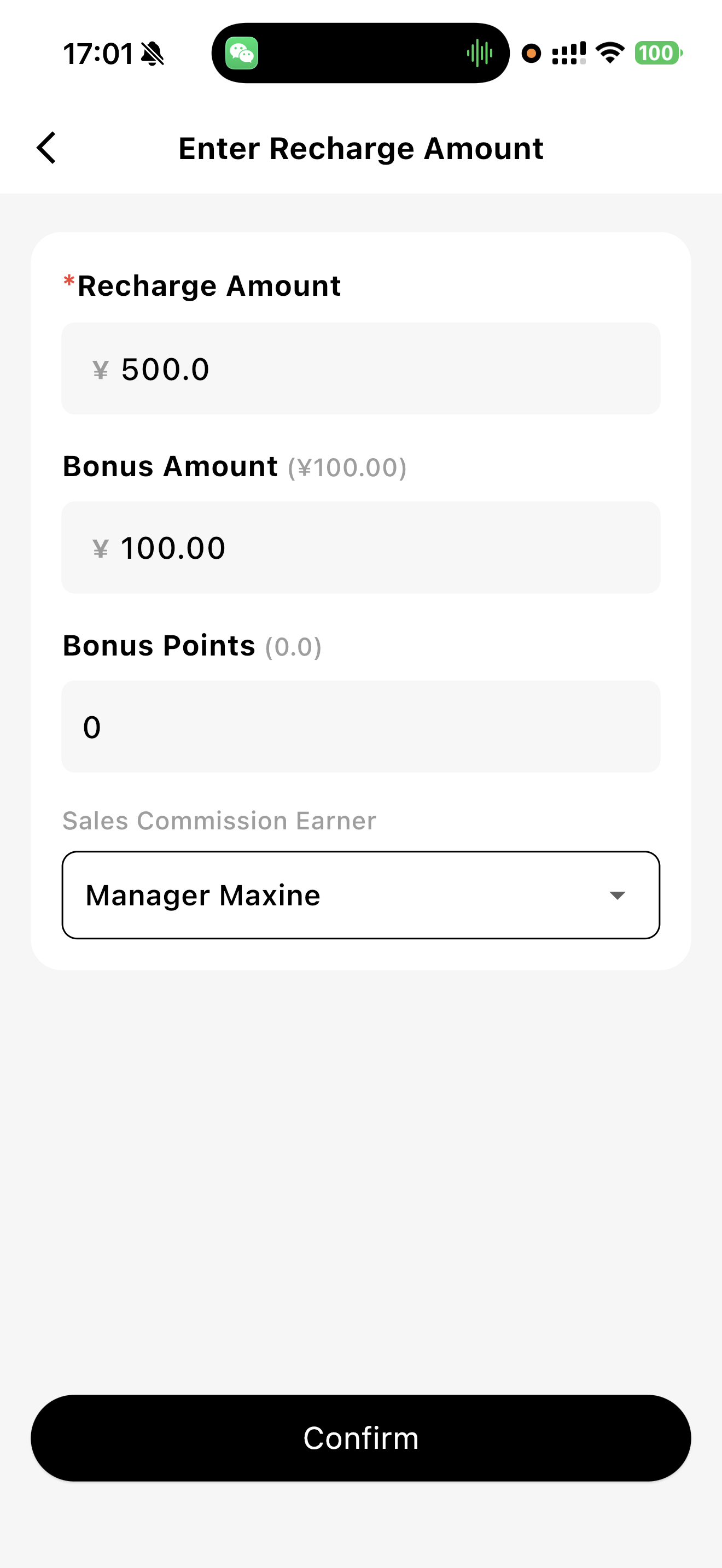Click the Sales Commission Earner label

click(219, 821)
